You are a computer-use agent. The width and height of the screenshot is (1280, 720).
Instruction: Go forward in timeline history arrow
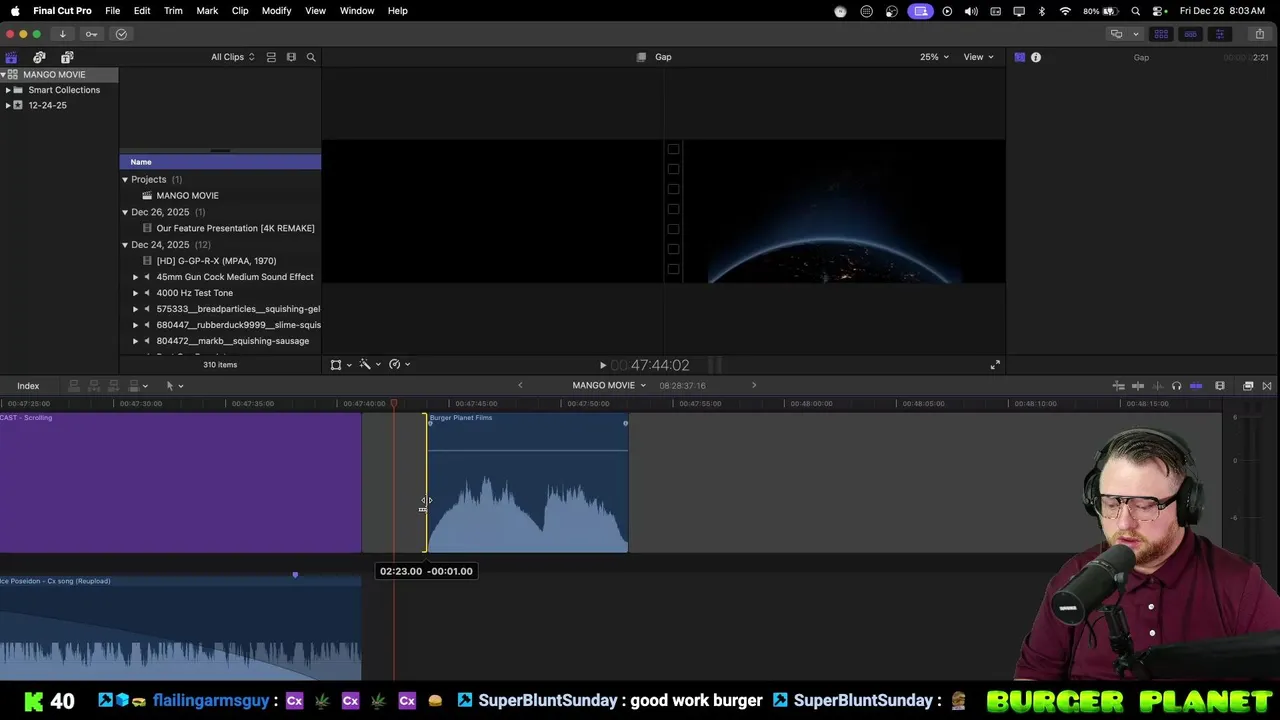click(754, 386)
